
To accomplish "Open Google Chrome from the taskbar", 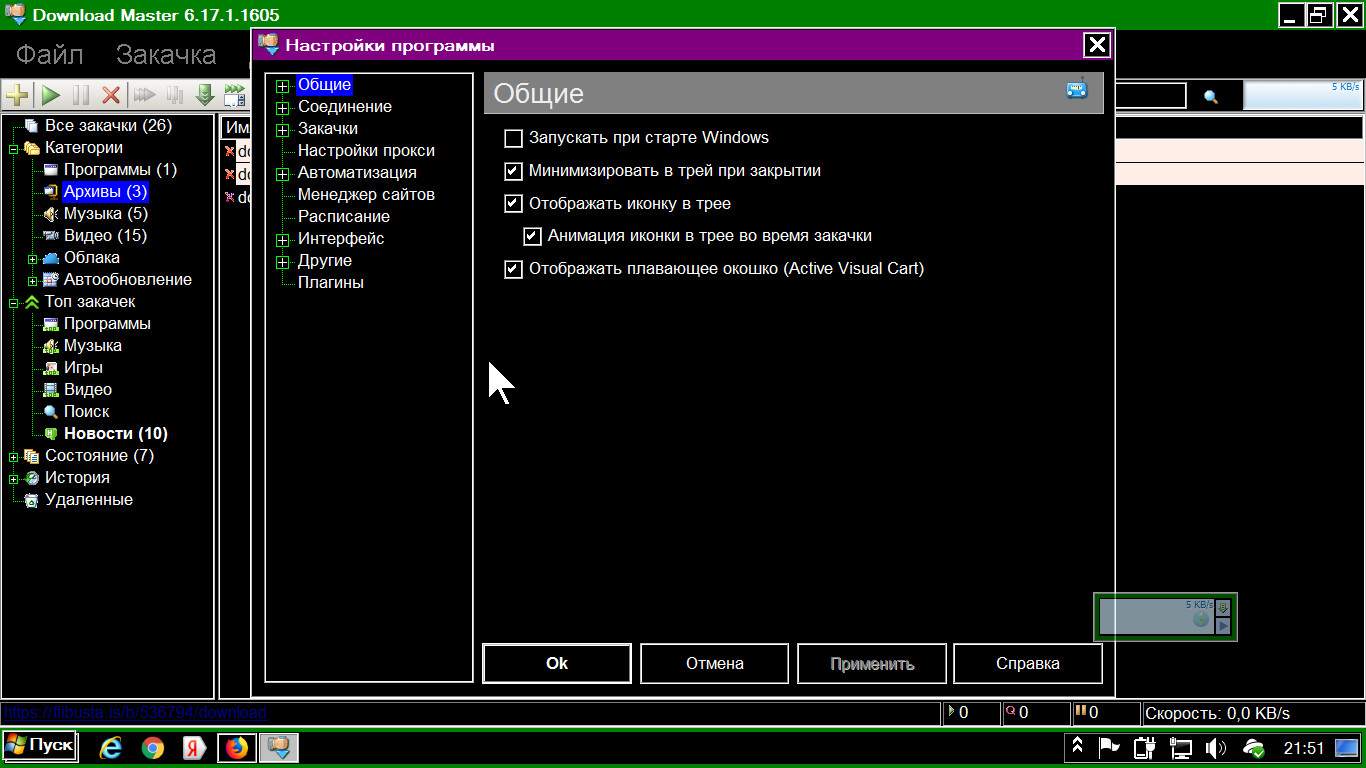I will [153, 747].
